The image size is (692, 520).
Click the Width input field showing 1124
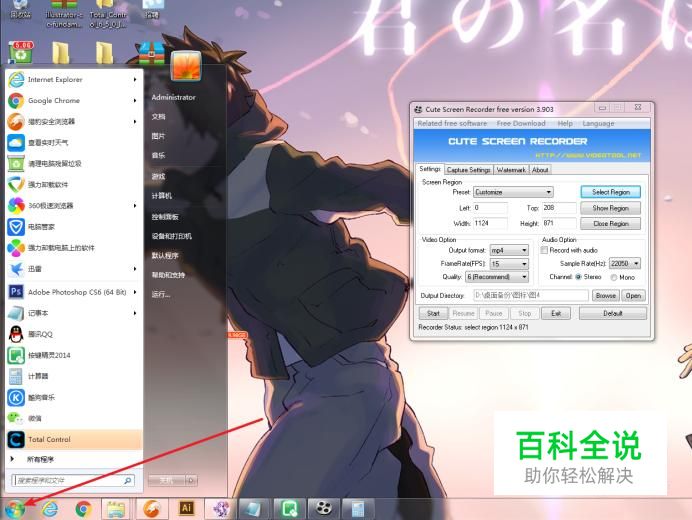(490, 223)
